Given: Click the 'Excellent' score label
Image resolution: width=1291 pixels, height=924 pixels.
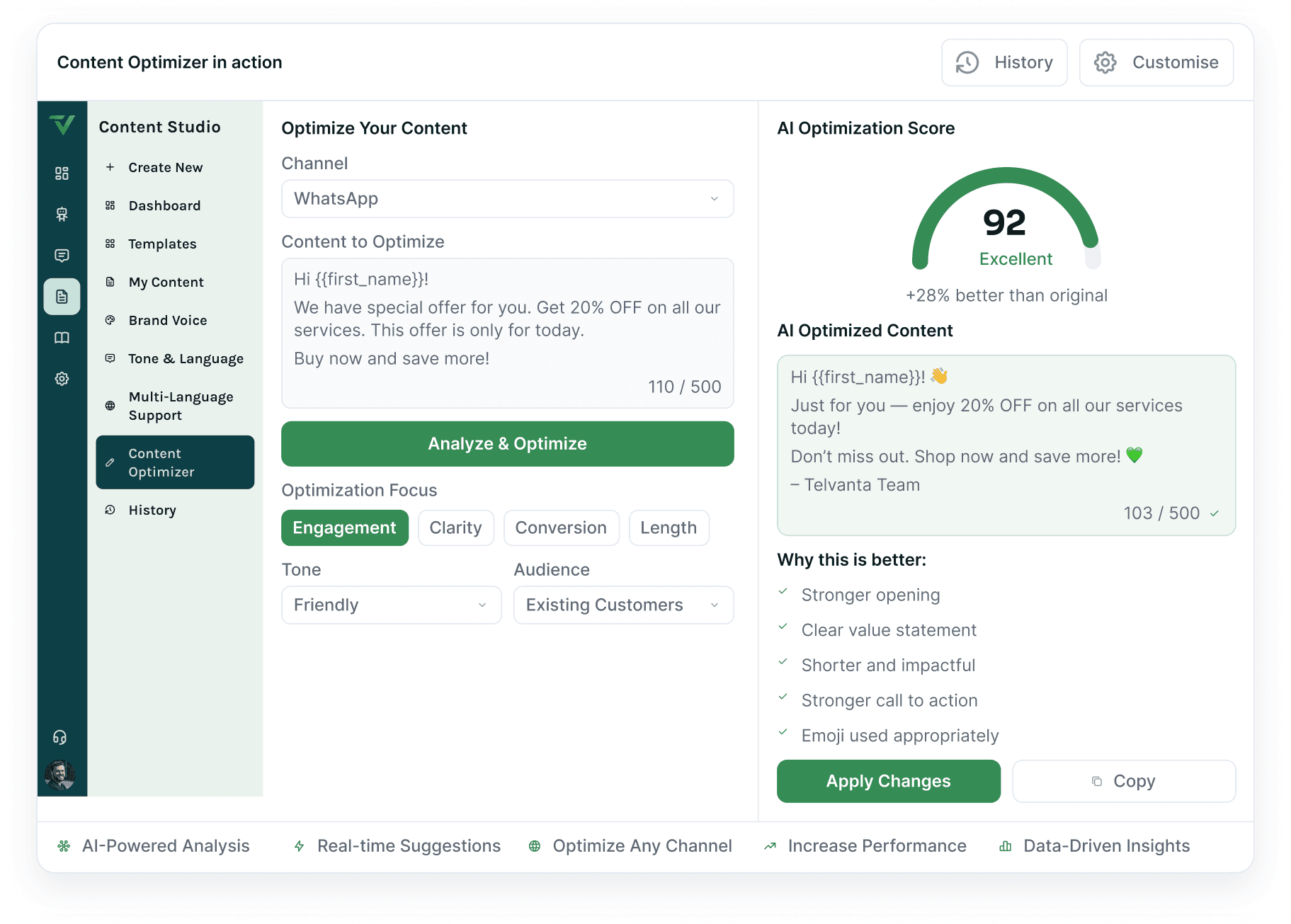Looking at the screenshot, I should coord(1016,259).
